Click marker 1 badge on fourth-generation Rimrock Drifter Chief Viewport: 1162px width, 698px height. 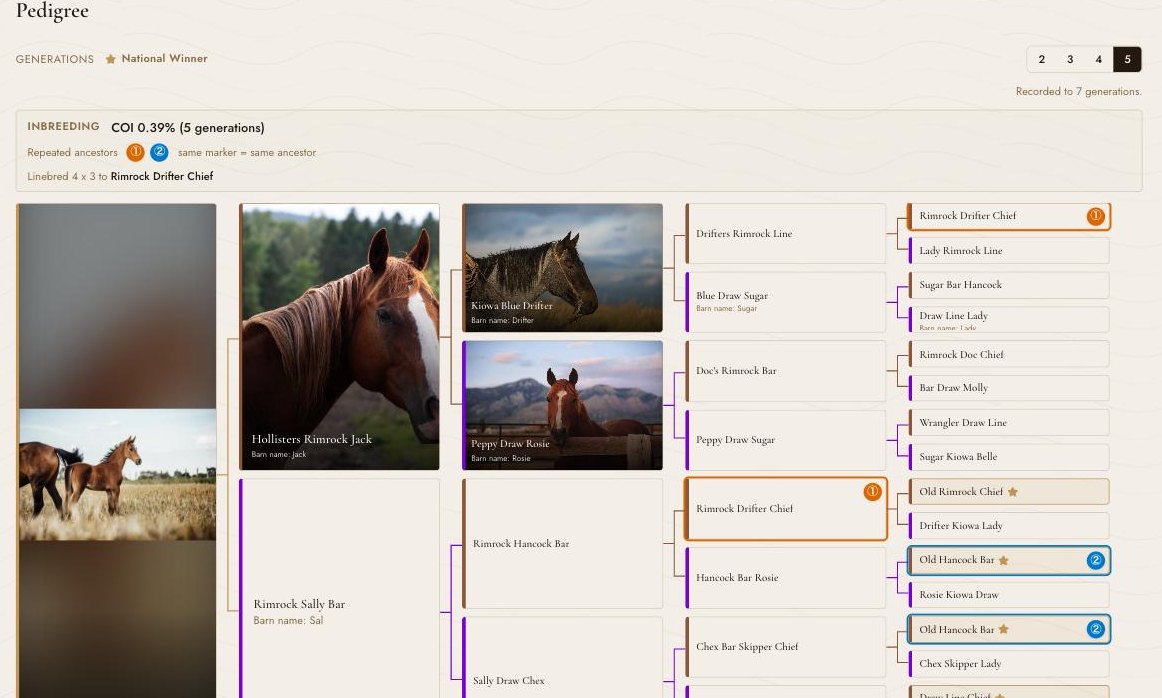[872, 491]
